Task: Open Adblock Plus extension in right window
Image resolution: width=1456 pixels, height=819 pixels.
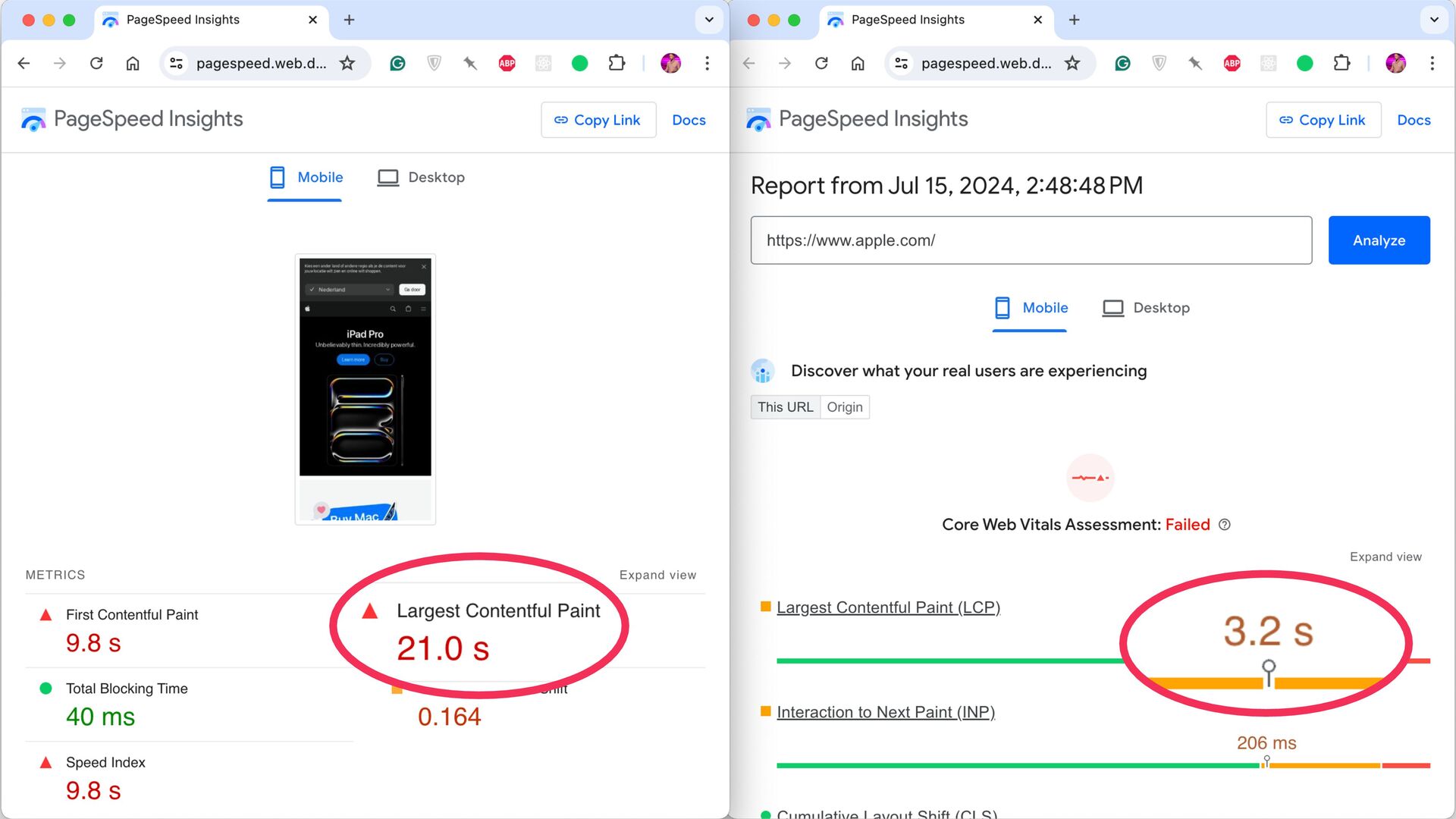Action: click(x=1232, y=63)
